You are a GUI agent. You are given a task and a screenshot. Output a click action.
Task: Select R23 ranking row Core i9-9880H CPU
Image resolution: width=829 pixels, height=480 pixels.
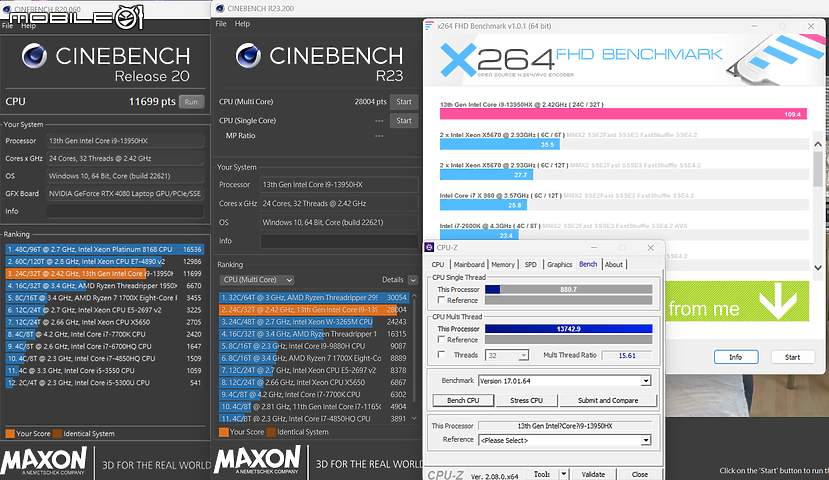(313, 346)
